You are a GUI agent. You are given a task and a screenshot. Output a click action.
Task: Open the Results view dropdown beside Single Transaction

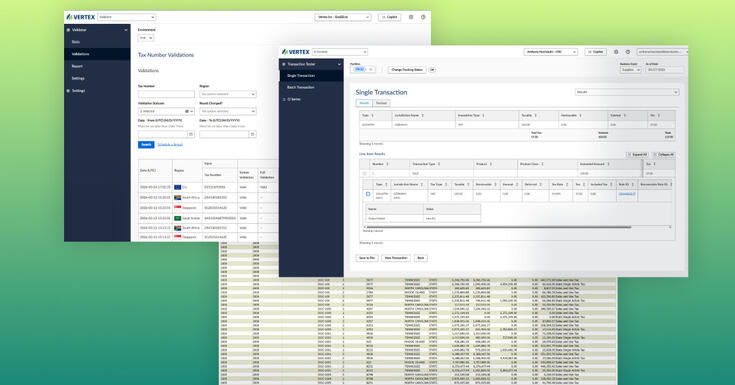click(x=627, y=92)
